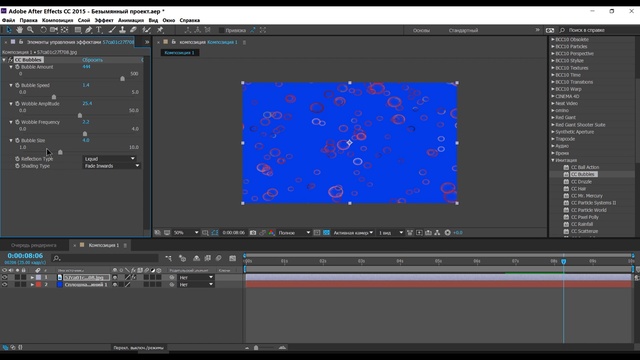Viewport: 640px width, 360px height.
Task: Open the 1 вид layout dropdown
Action: [x=391, y=233]
